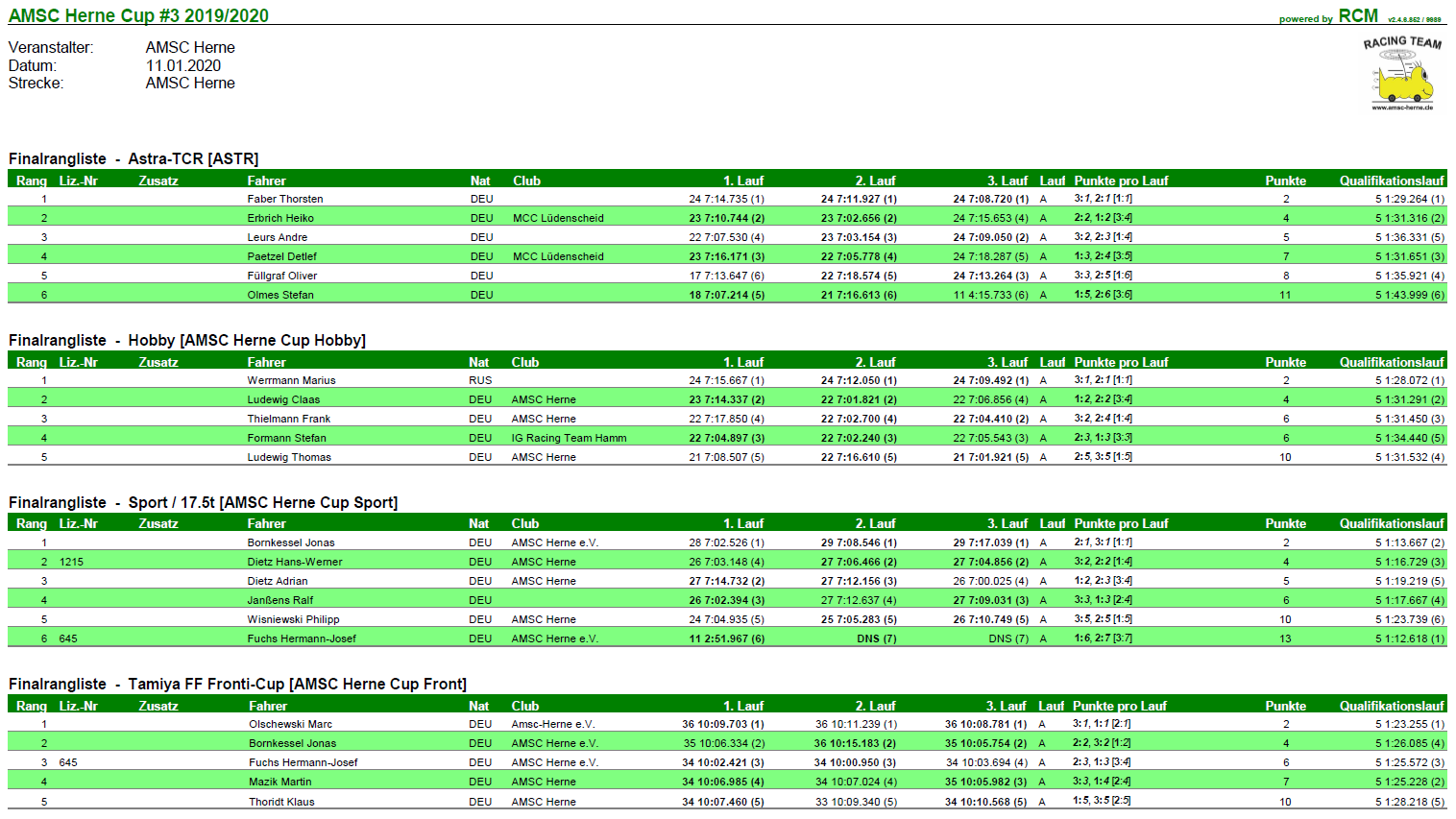Click driver Werrmann Marius in Hobby list

291,380
